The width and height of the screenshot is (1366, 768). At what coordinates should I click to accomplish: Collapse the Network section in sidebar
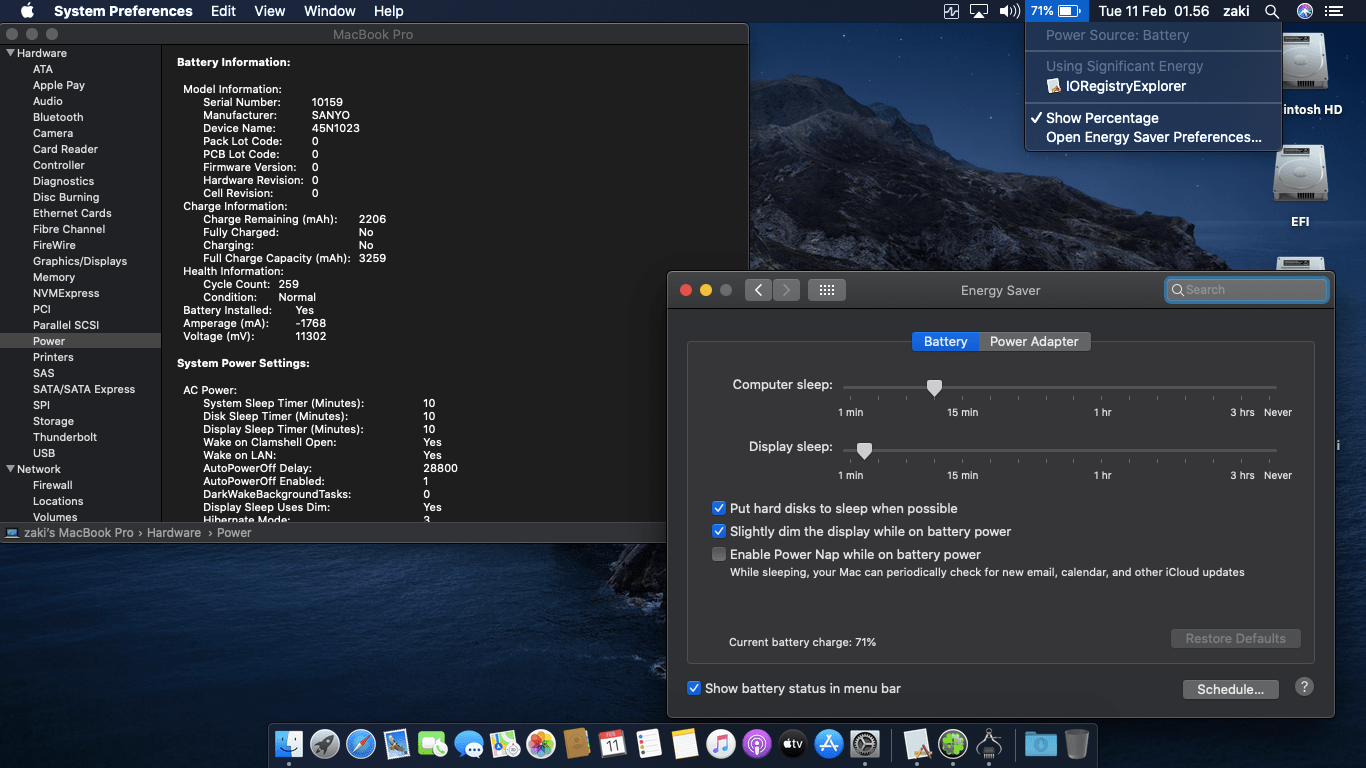point(10,469)
